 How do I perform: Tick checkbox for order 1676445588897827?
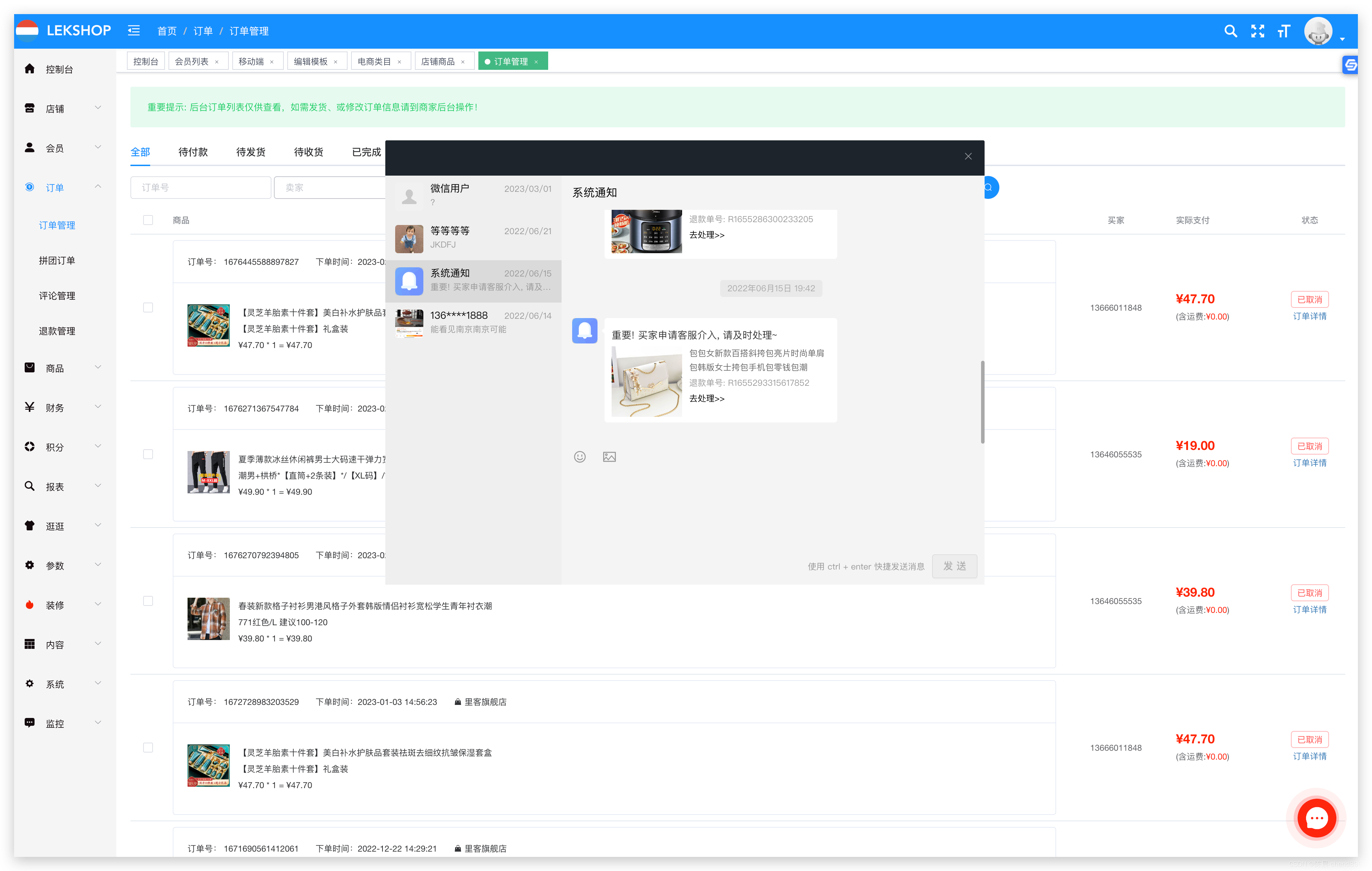tap(148, 307)
